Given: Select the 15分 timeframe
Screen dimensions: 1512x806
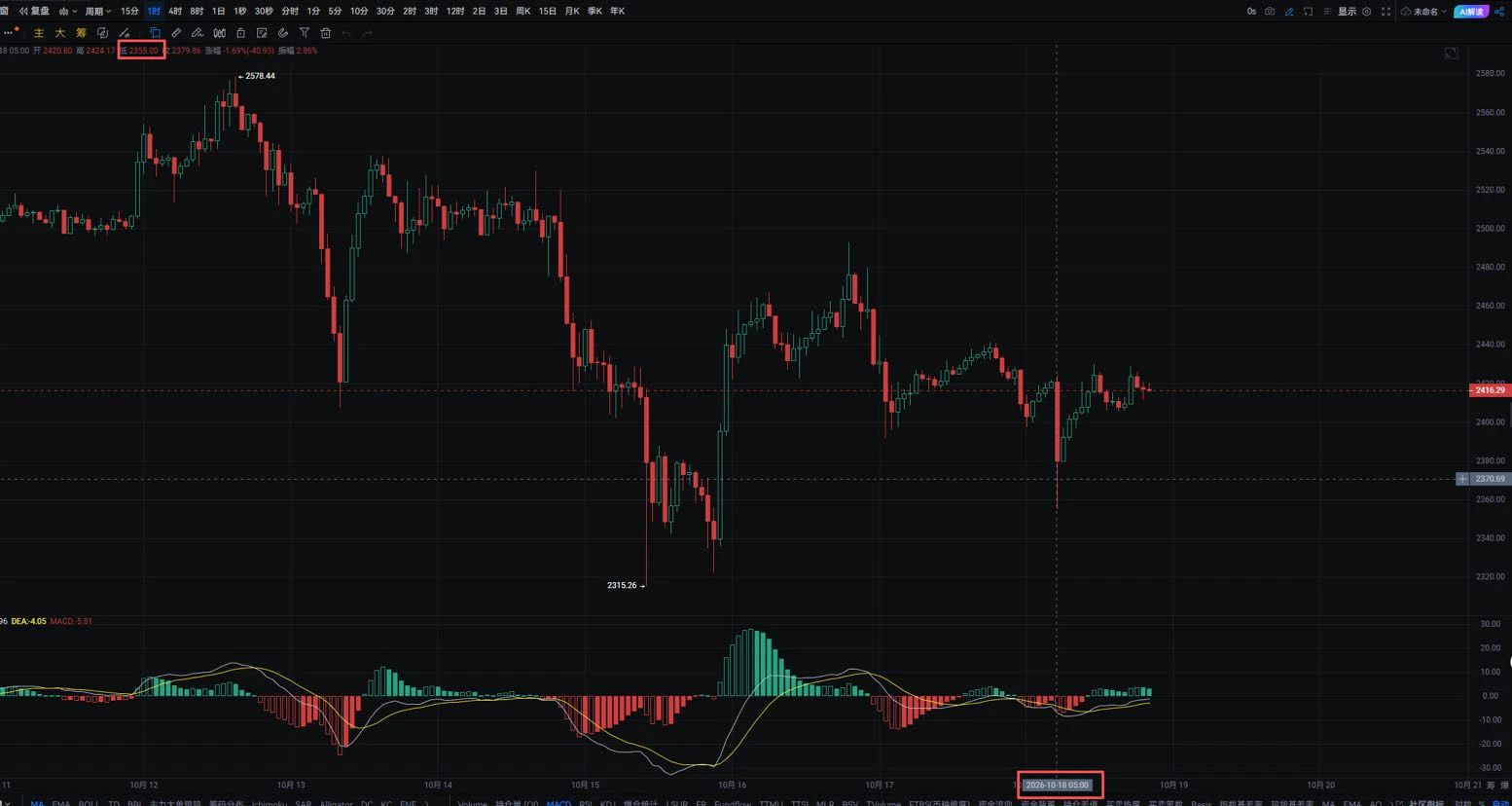Looking at the screenshot, I should [x=129, y=11].
